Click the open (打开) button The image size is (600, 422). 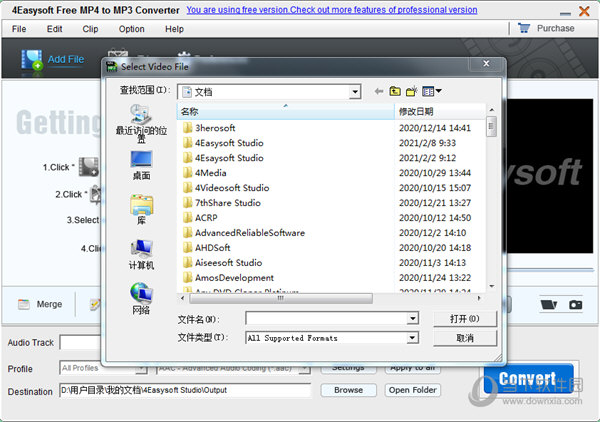pos(465,319)
